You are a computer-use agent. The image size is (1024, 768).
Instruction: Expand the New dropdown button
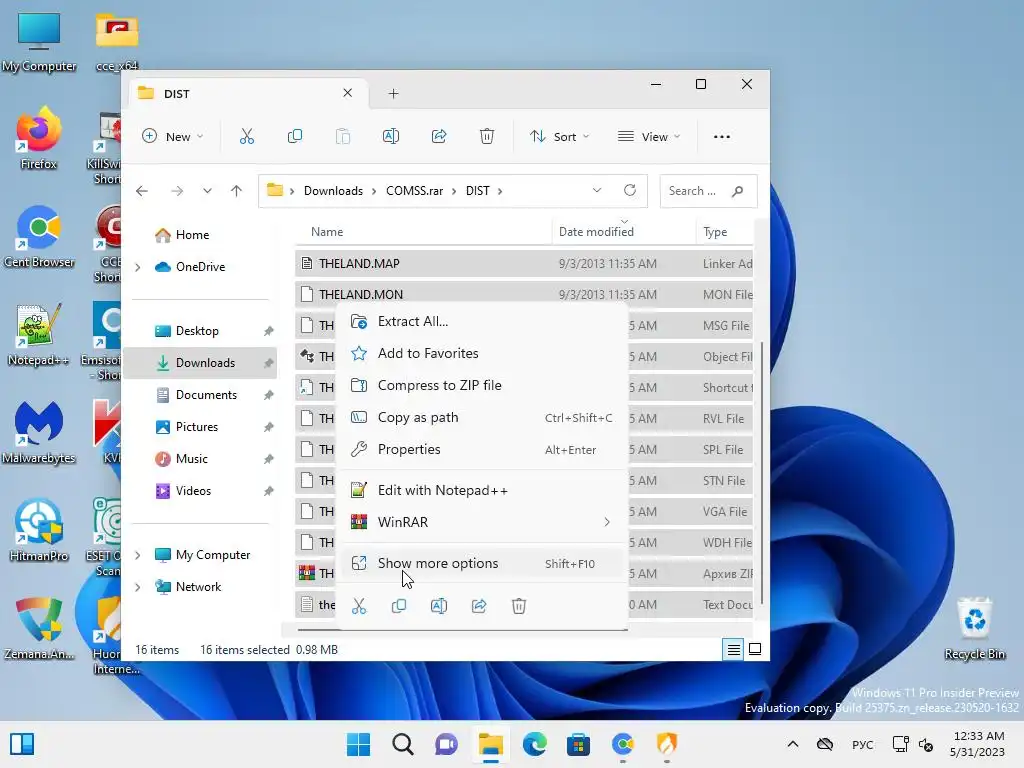pos(173,136)
